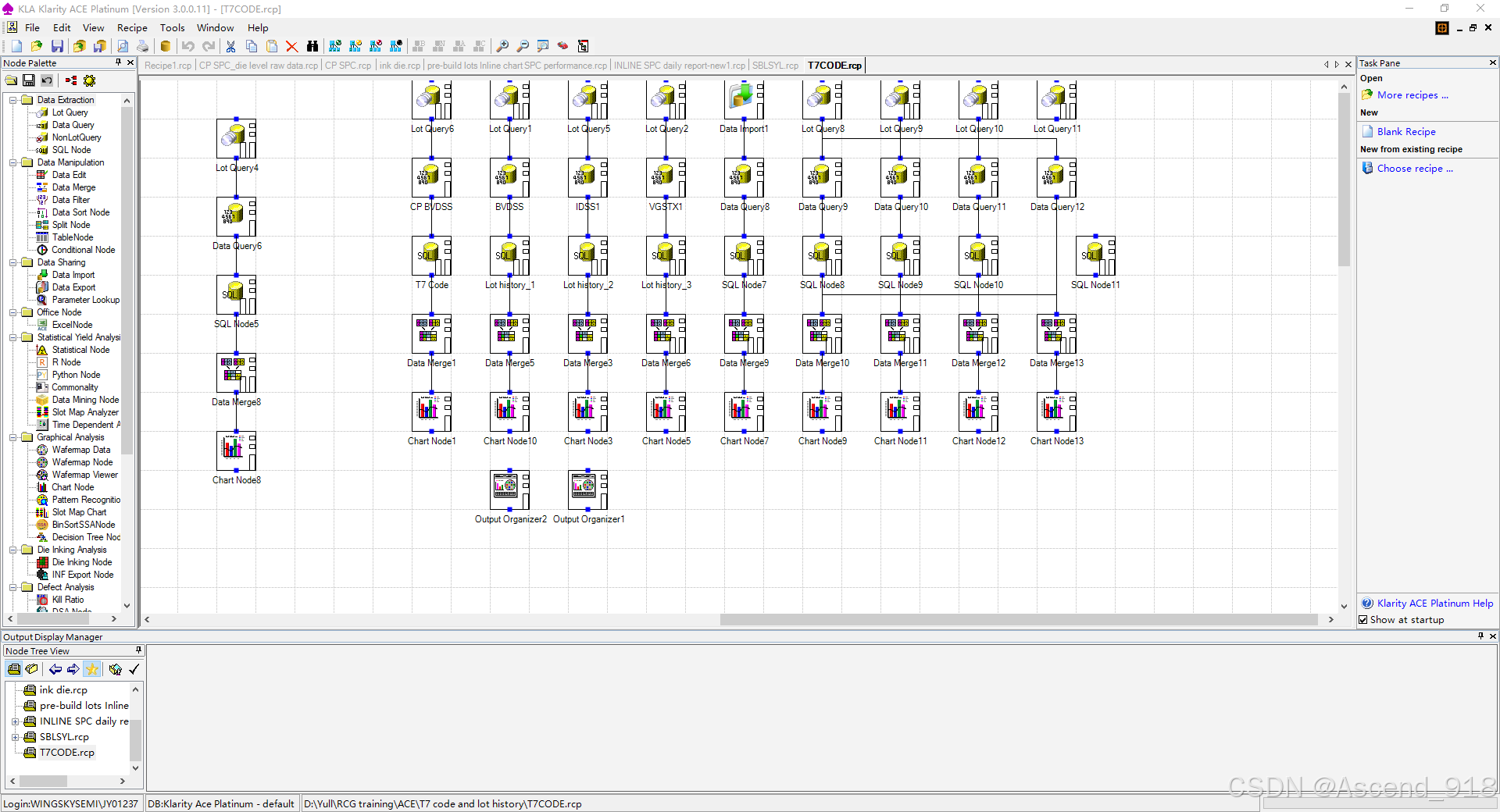Image resolution: width=1500 pixels, height=812 pixels.
Task: Click the red tree-structure icon in Node Palette
Action: (71, 80)
